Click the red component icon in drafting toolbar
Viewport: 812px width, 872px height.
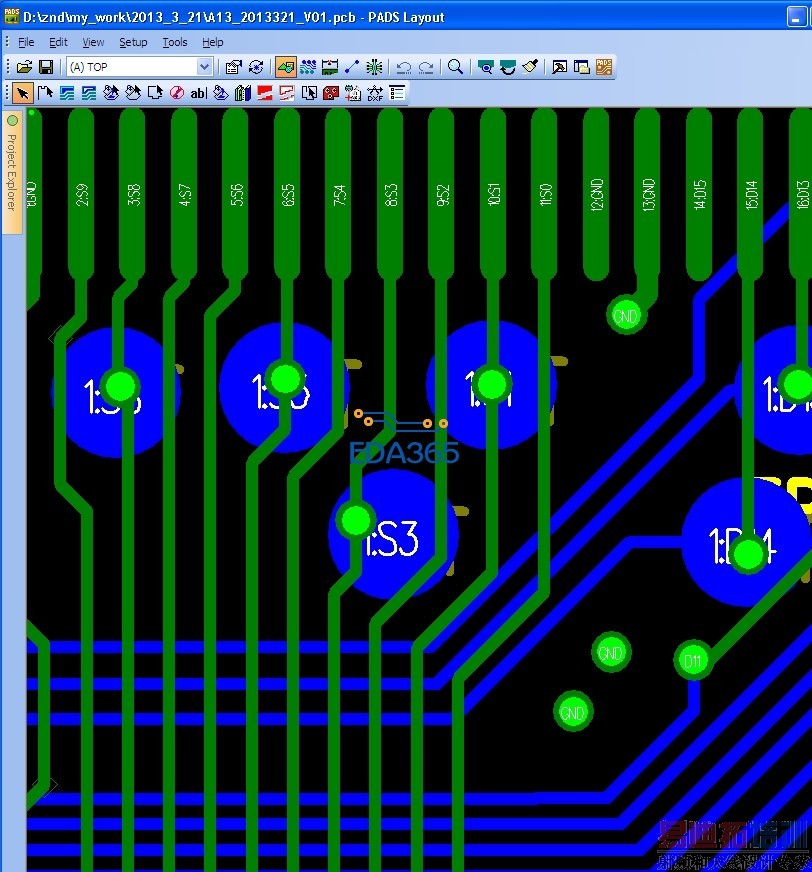[331, 93]
